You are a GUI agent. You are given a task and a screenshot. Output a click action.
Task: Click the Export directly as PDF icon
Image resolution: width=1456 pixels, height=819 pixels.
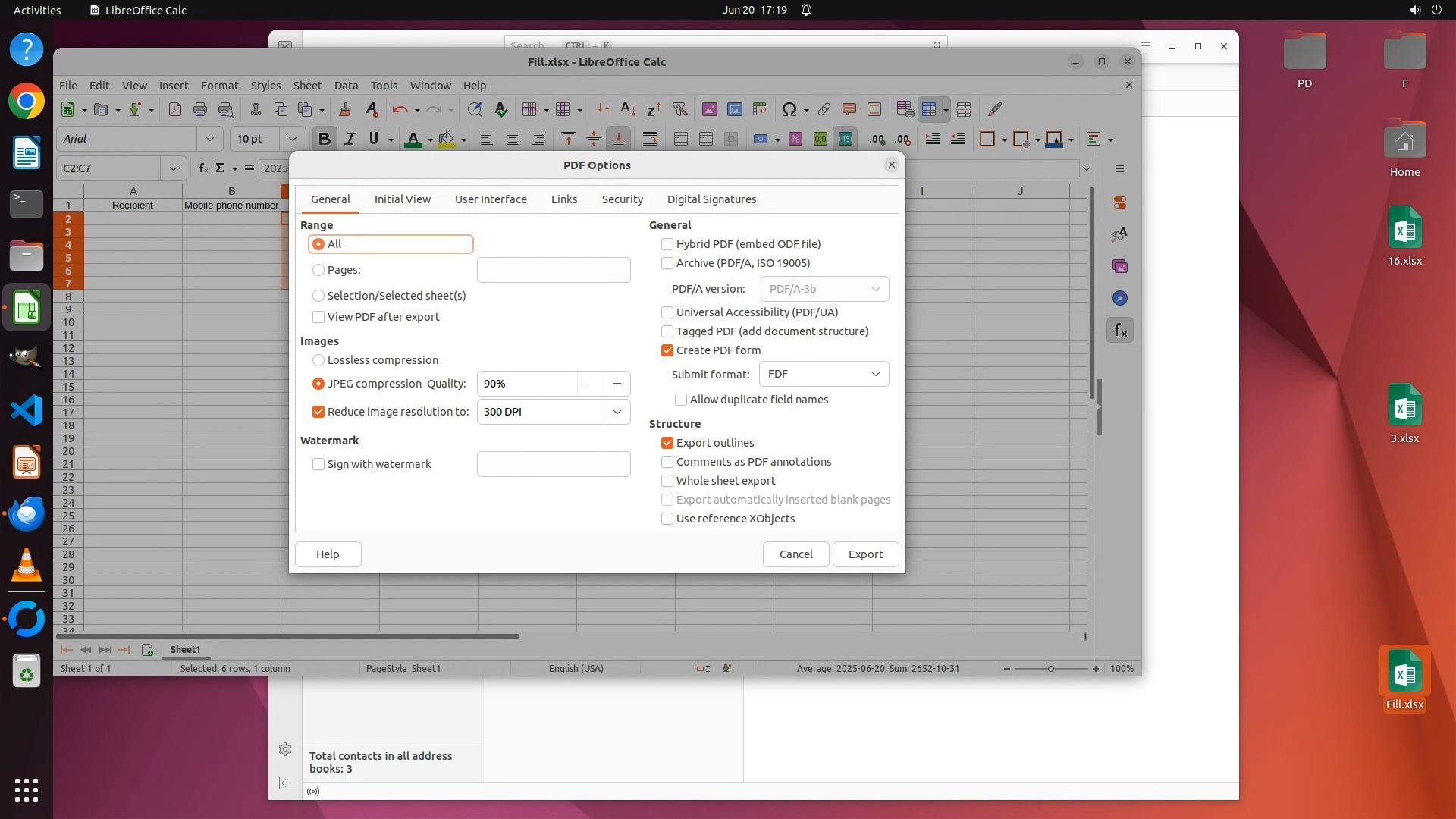pyautogui.click(x=175, y=109)
